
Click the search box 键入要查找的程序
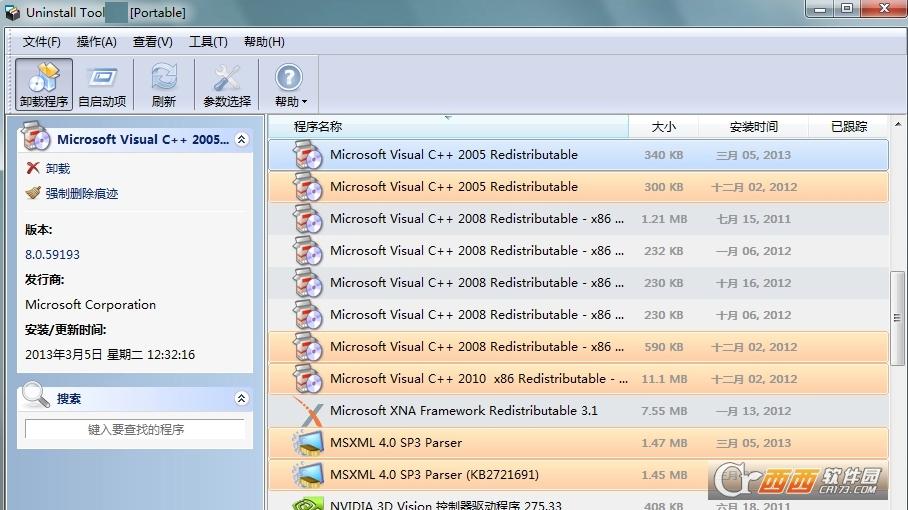[x=135, y=430]
